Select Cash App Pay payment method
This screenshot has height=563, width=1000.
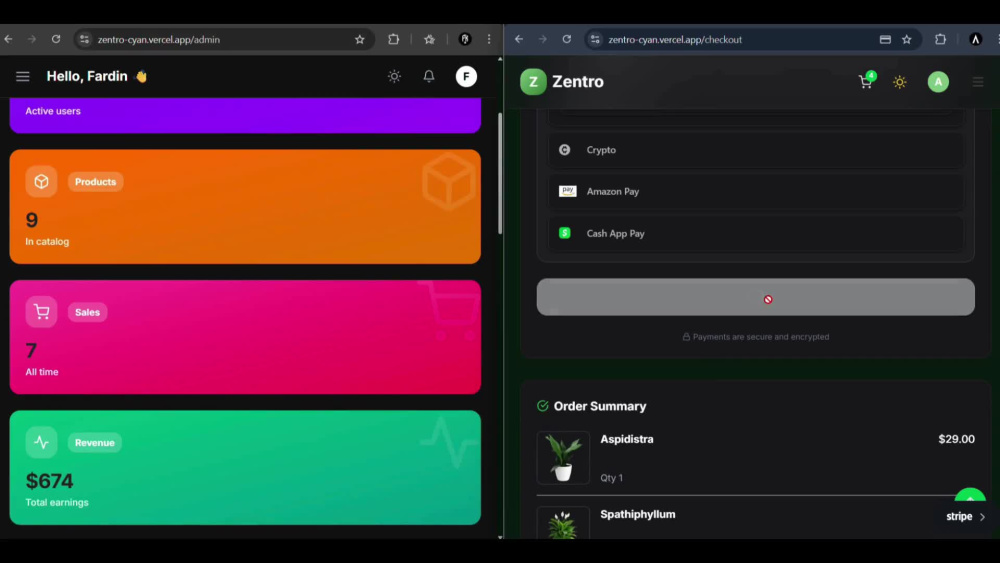click(756, 233)
